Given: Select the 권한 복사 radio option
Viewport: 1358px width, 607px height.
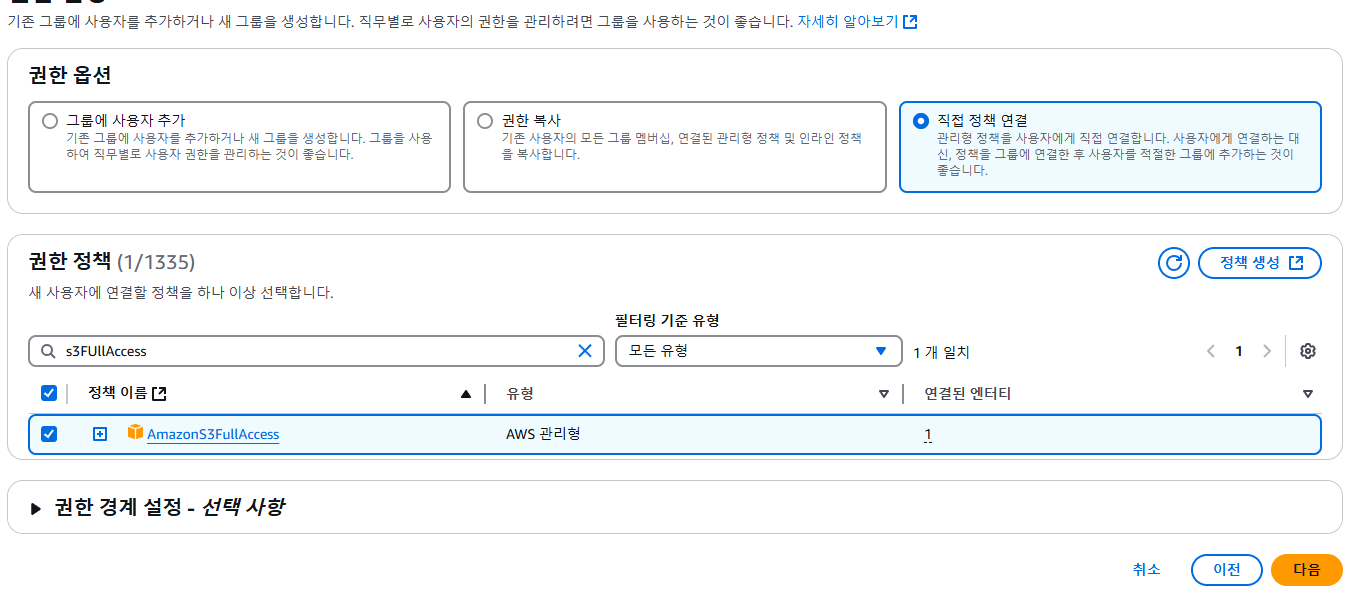Looking at the screenshot, I should pos(485,121).
